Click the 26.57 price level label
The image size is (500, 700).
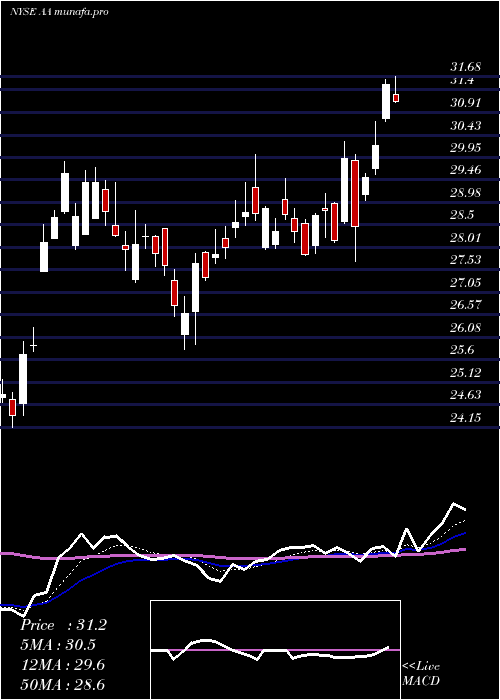pos(465,305)
